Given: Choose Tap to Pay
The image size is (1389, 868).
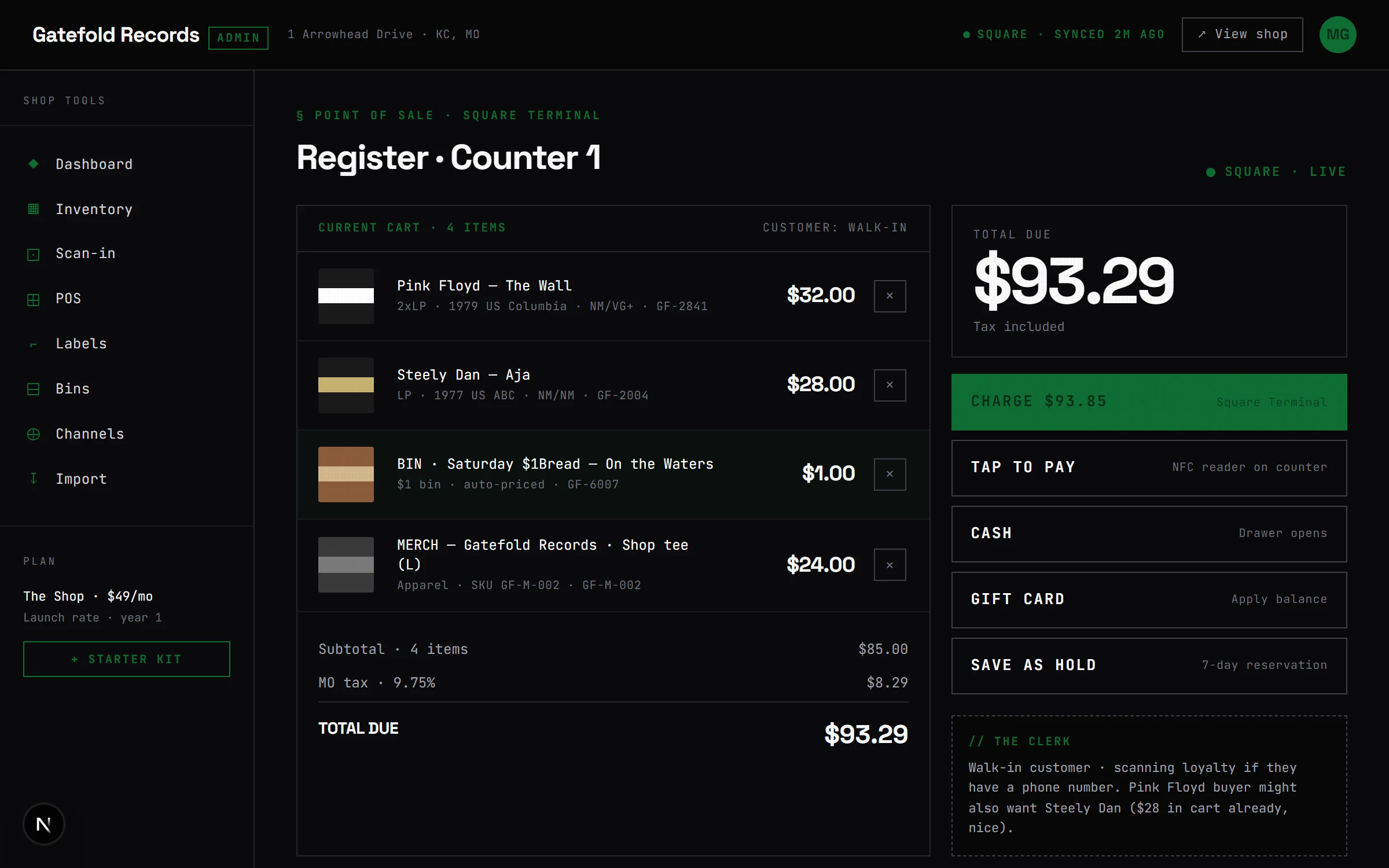Looking at the screenshot, I should pyautogui.click(x=1149, y=468).
